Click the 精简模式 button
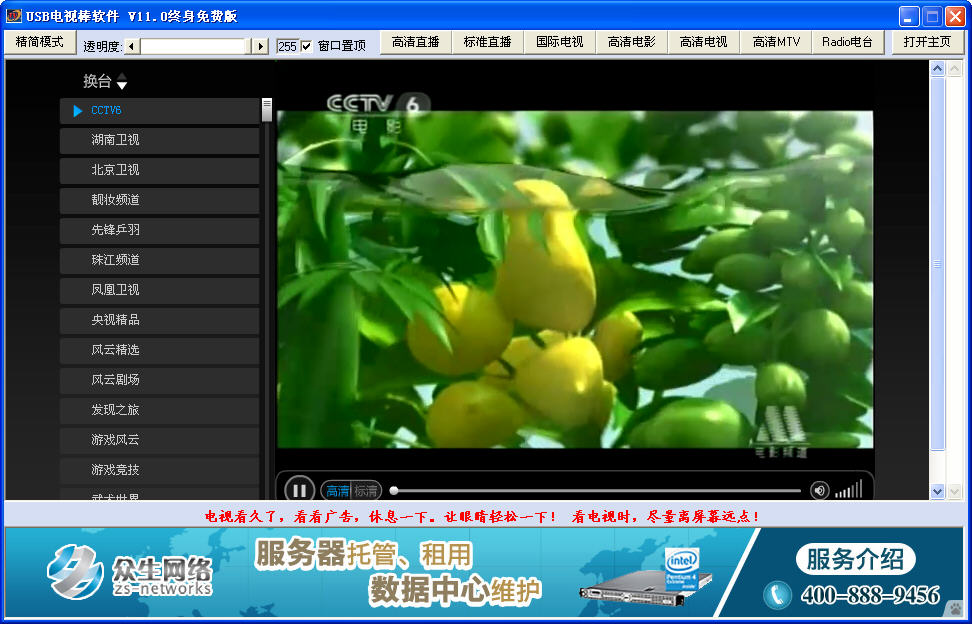 [x=39, y=42]
